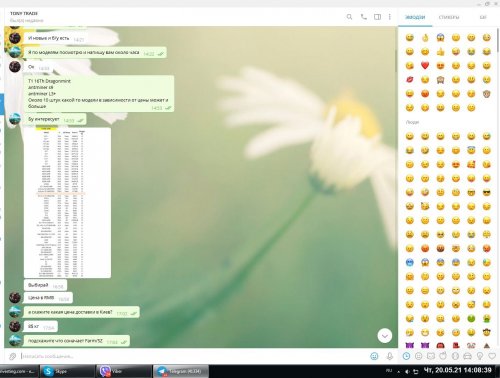Switch to the GIF tab
The image size is (500, 378).
coord(483,17)
